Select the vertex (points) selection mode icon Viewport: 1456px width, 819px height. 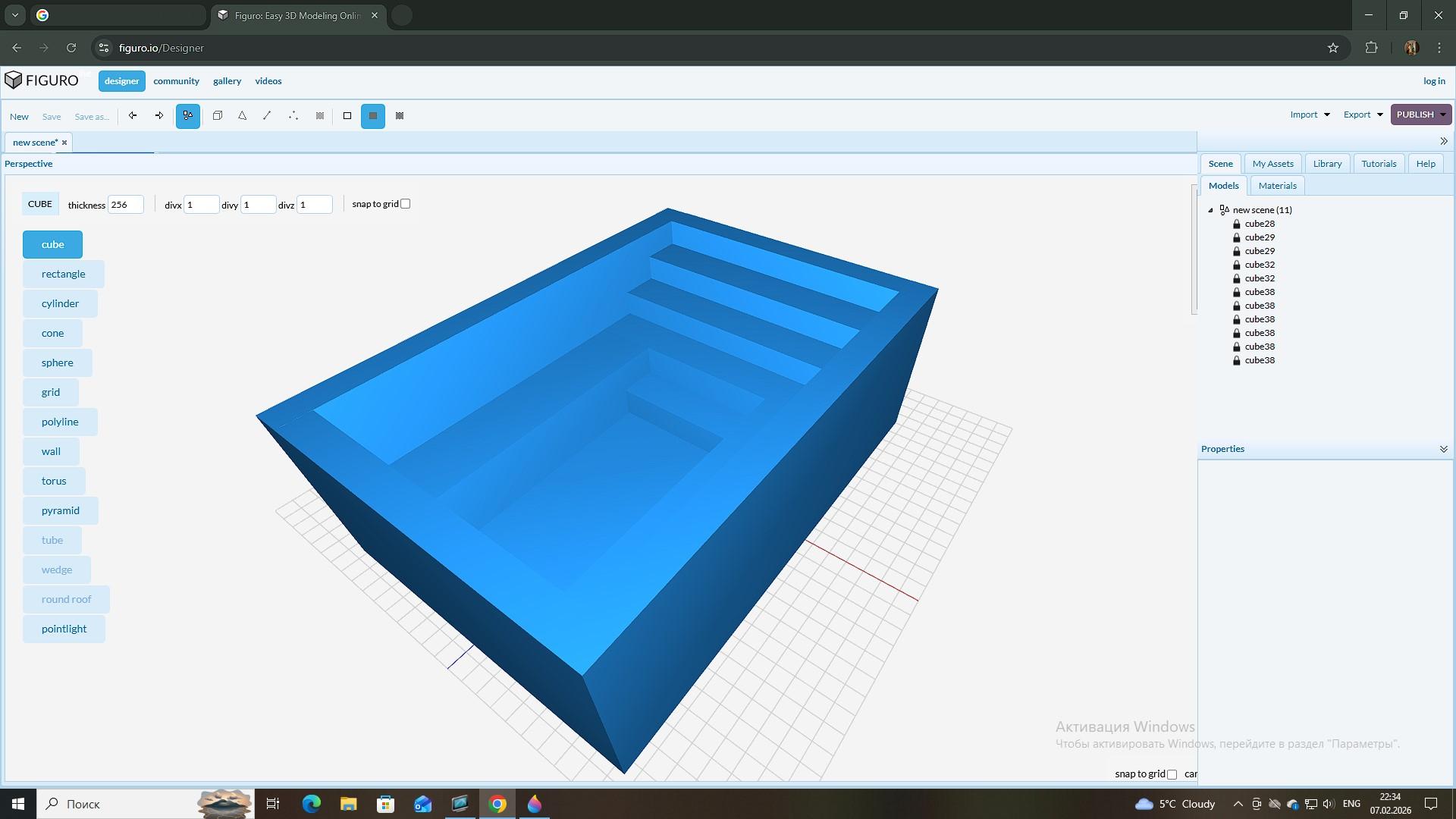(293, 116)
